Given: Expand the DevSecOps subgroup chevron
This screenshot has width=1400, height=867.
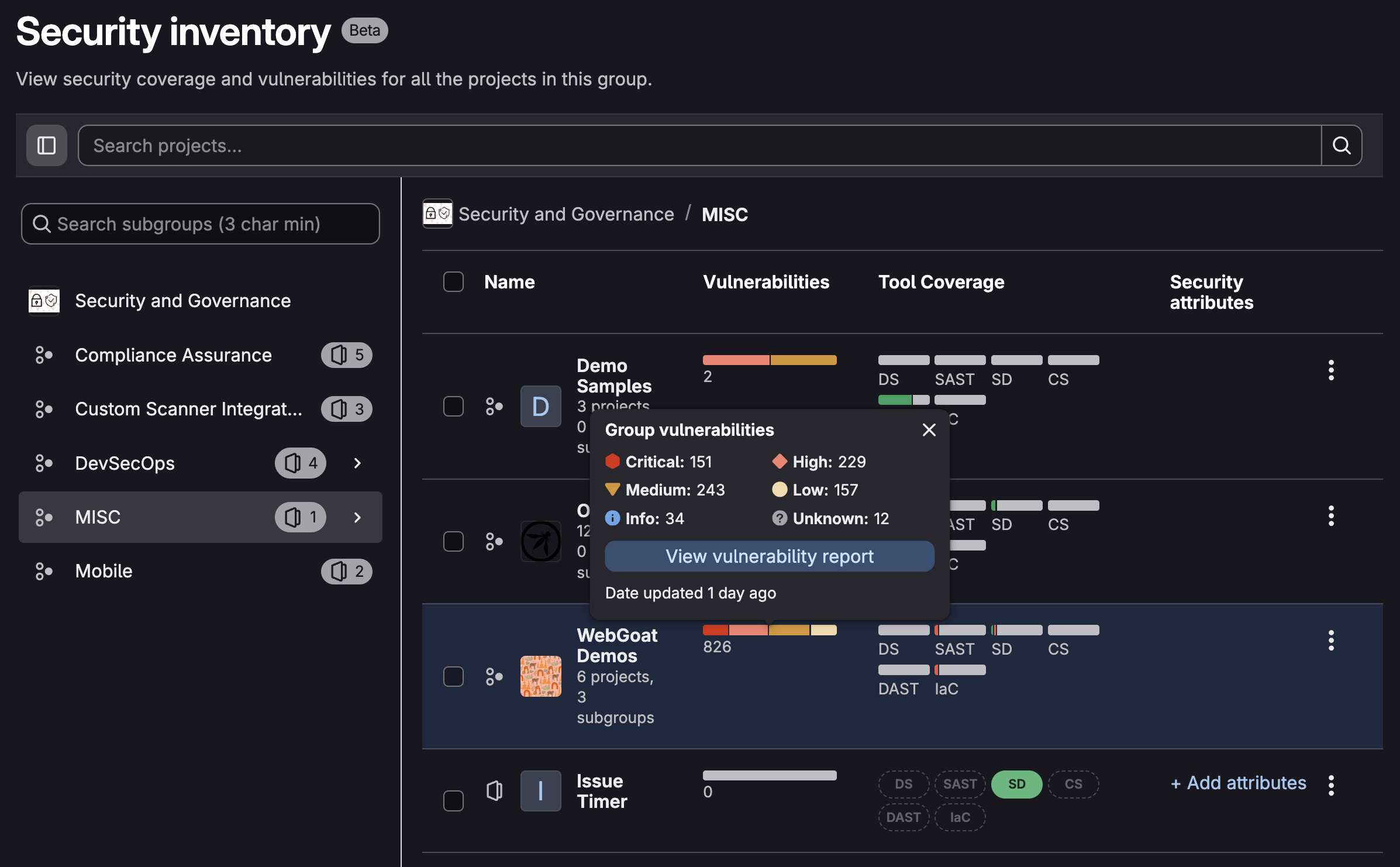Looking at the screenshot, I should tap(357, 463).
